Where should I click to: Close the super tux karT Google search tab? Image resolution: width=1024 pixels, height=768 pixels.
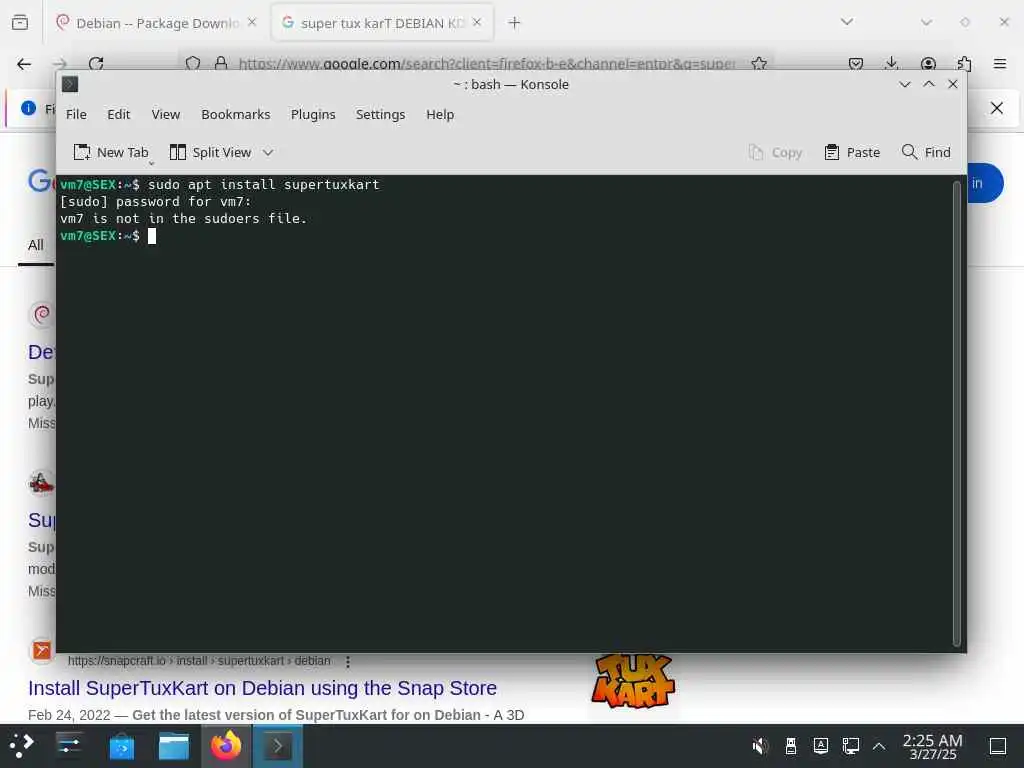[x=477, y=23]
